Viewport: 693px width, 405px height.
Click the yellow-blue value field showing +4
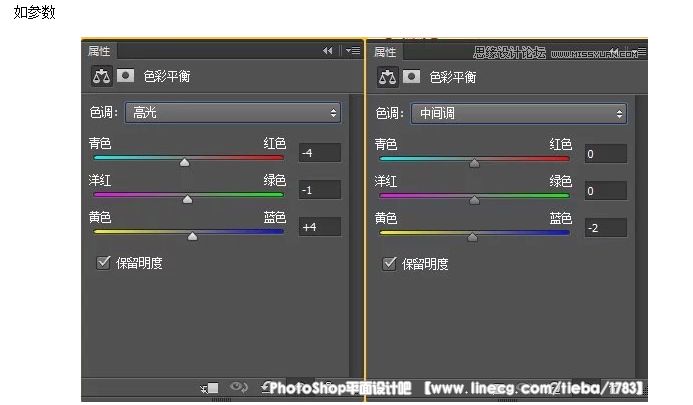pos(320,227)
